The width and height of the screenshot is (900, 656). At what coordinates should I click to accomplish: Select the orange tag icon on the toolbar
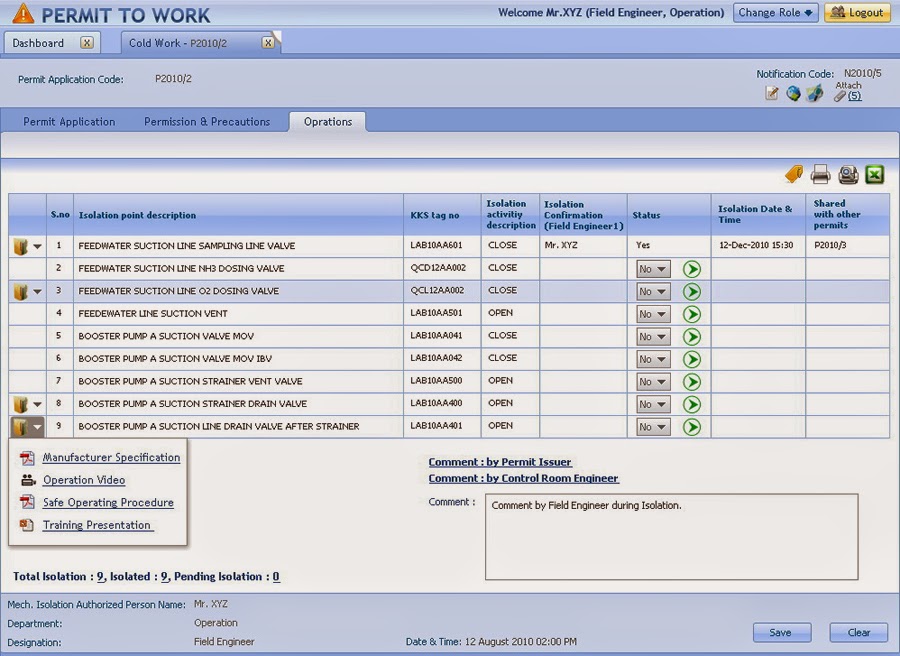(794, 174)
